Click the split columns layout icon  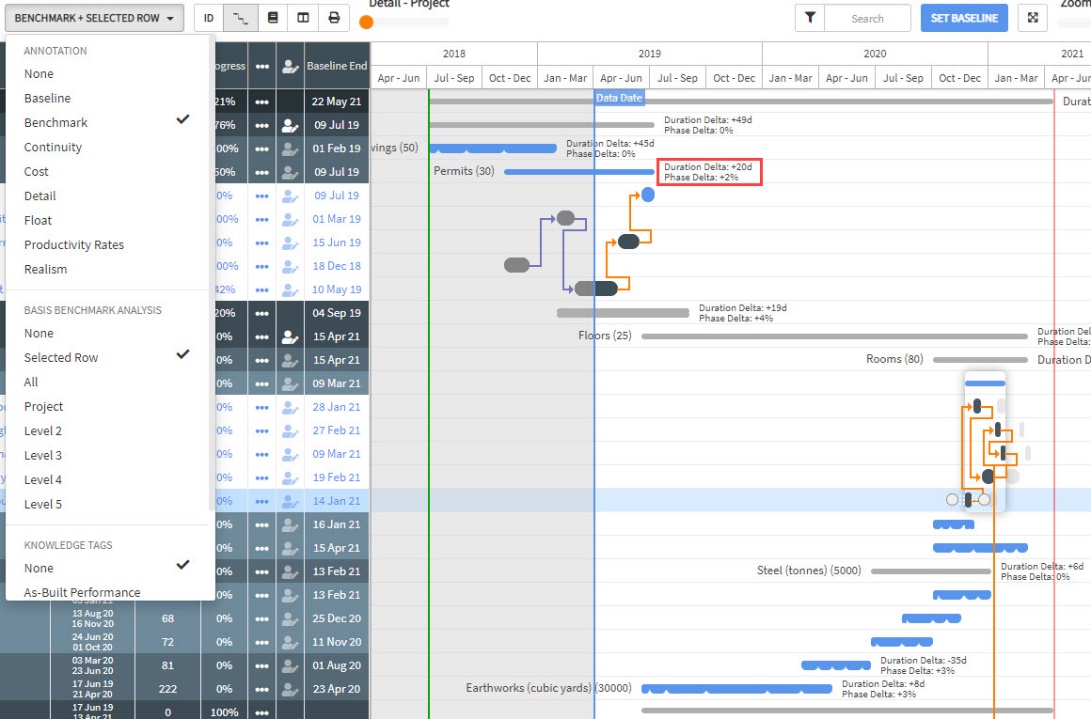point(303,18)
